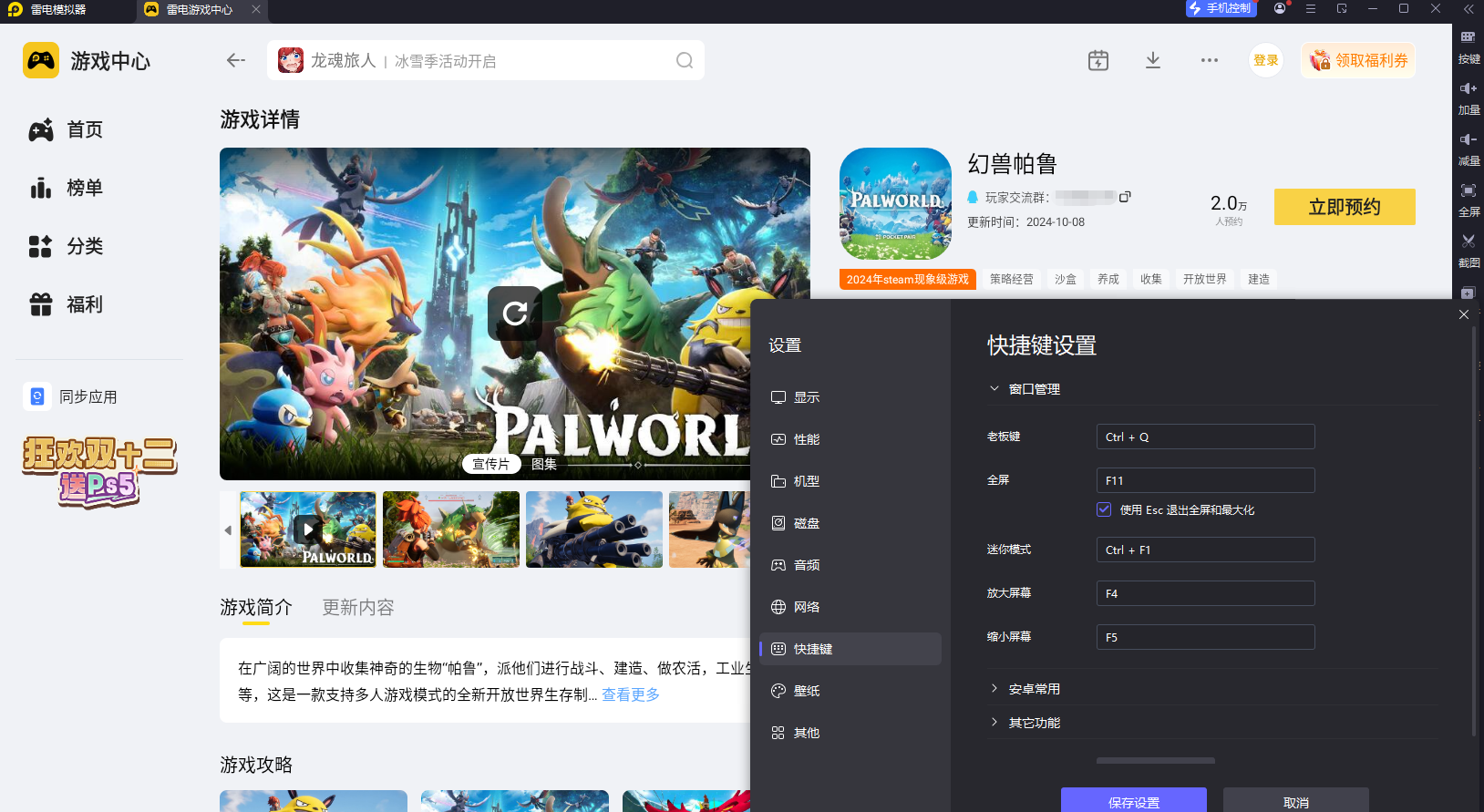Image resolution: width=1484 pixels, height=812 pixels.
Task: Click 手机控制 button in title bar
Action: (x=1221, y=8)
